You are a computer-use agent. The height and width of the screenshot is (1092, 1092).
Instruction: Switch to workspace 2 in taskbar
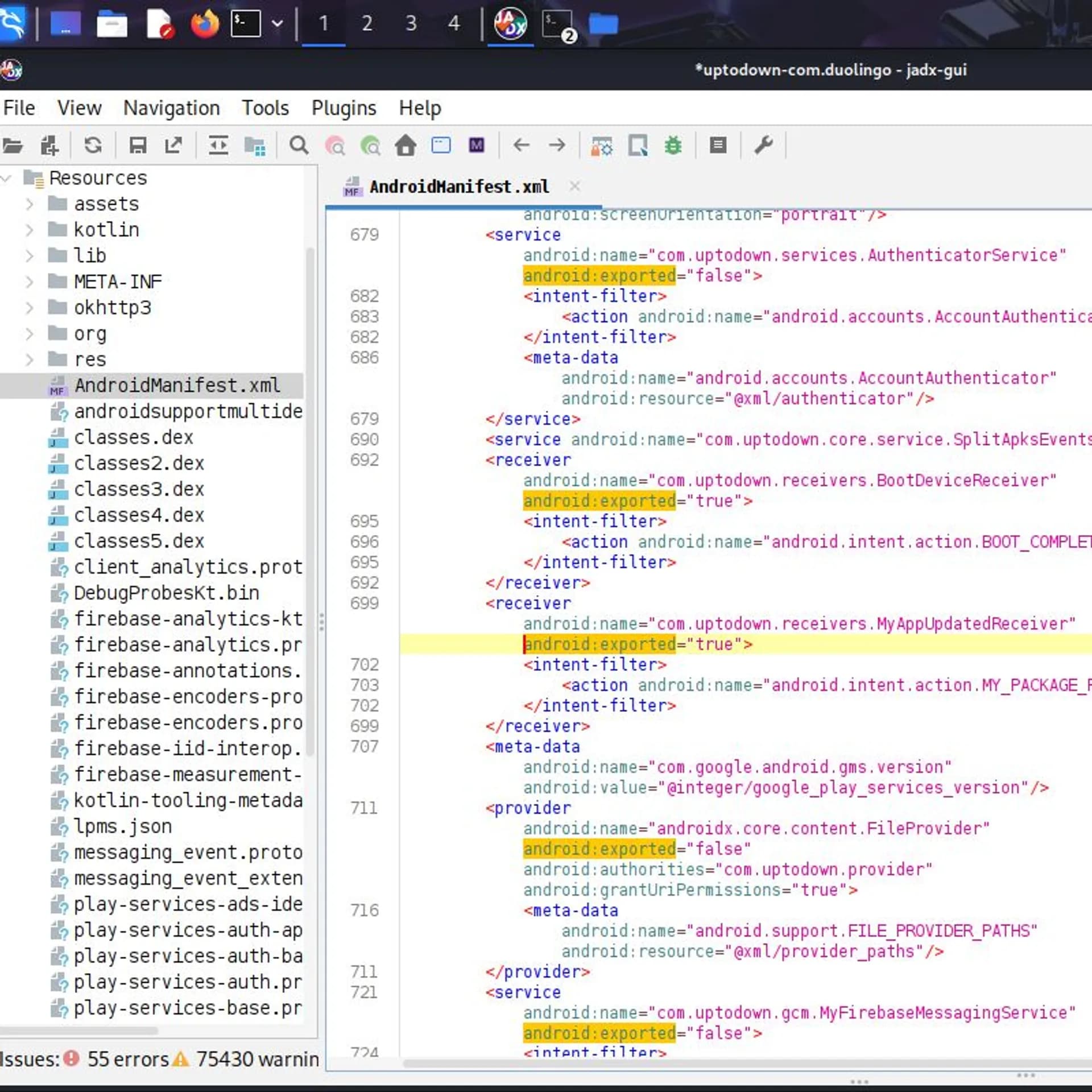pyautogui.click(x=367, y=23)
